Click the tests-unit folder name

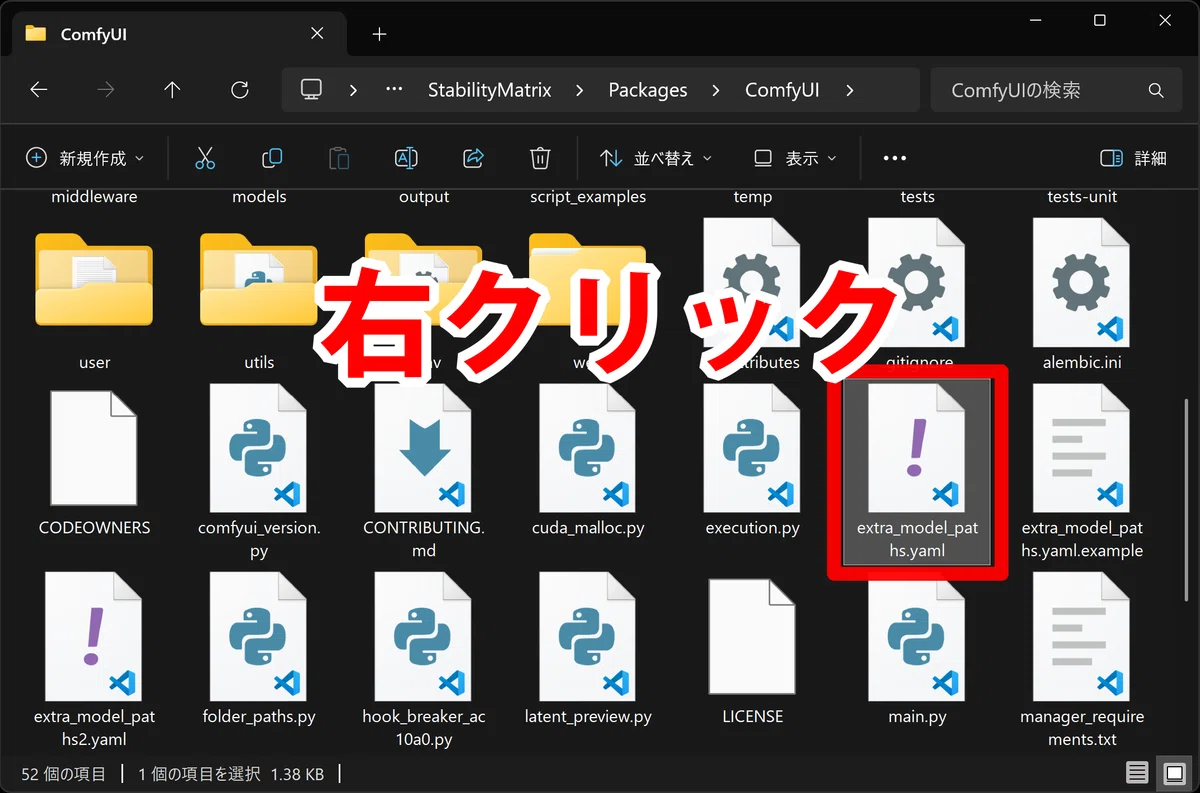(x=1082, y=197)
